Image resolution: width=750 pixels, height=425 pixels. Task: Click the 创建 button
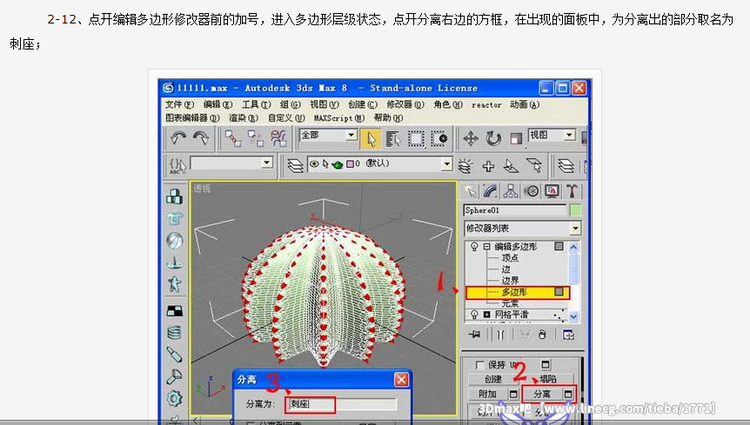click(x=493, y=379)
